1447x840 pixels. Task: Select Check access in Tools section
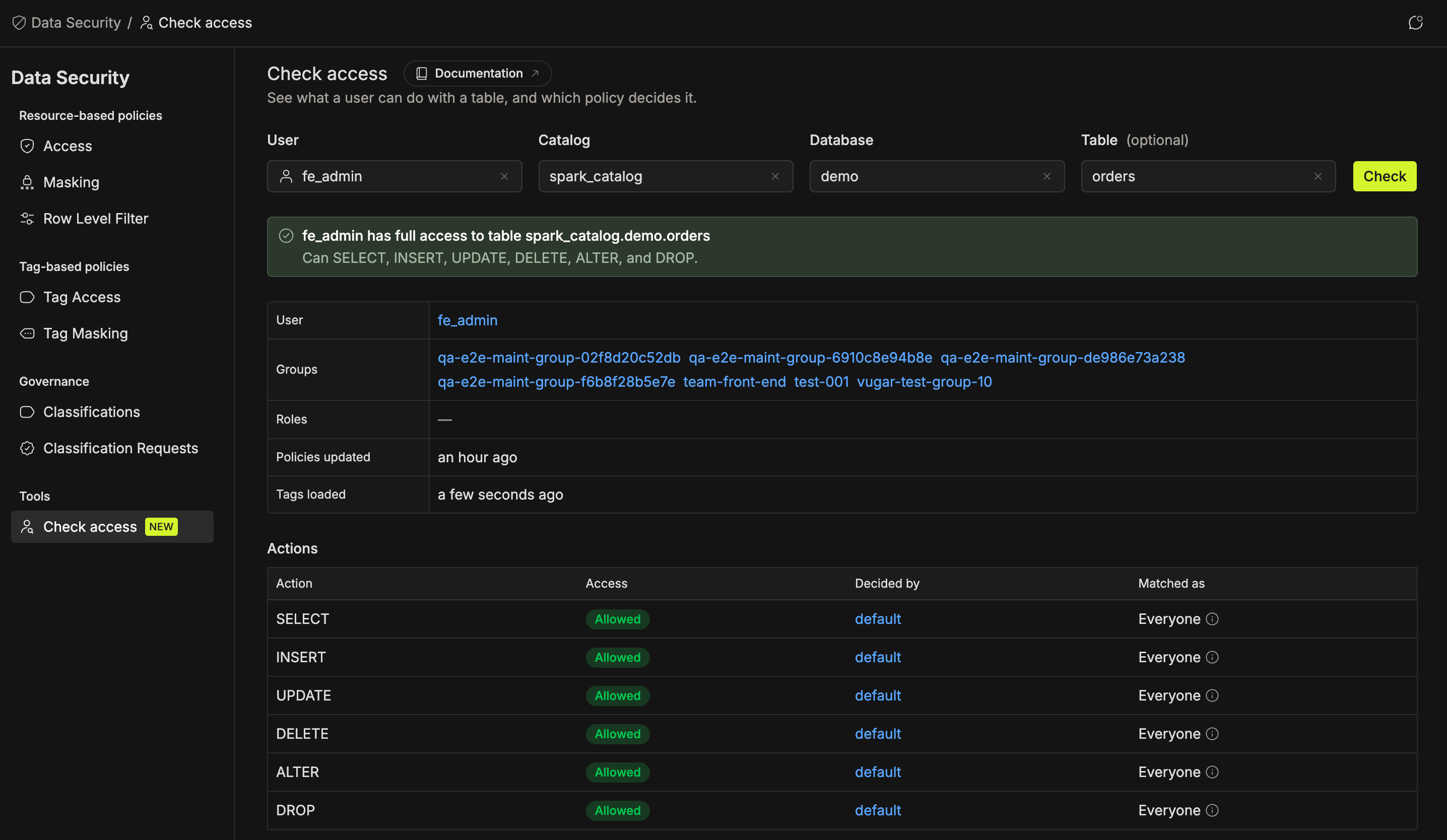pyautogui.click(x=112, y=527)
